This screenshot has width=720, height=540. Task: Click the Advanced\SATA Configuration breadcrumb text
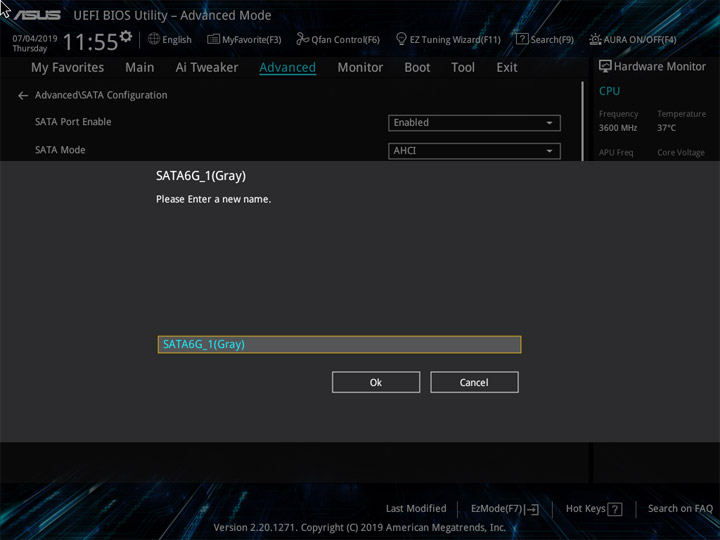(101, 95)
